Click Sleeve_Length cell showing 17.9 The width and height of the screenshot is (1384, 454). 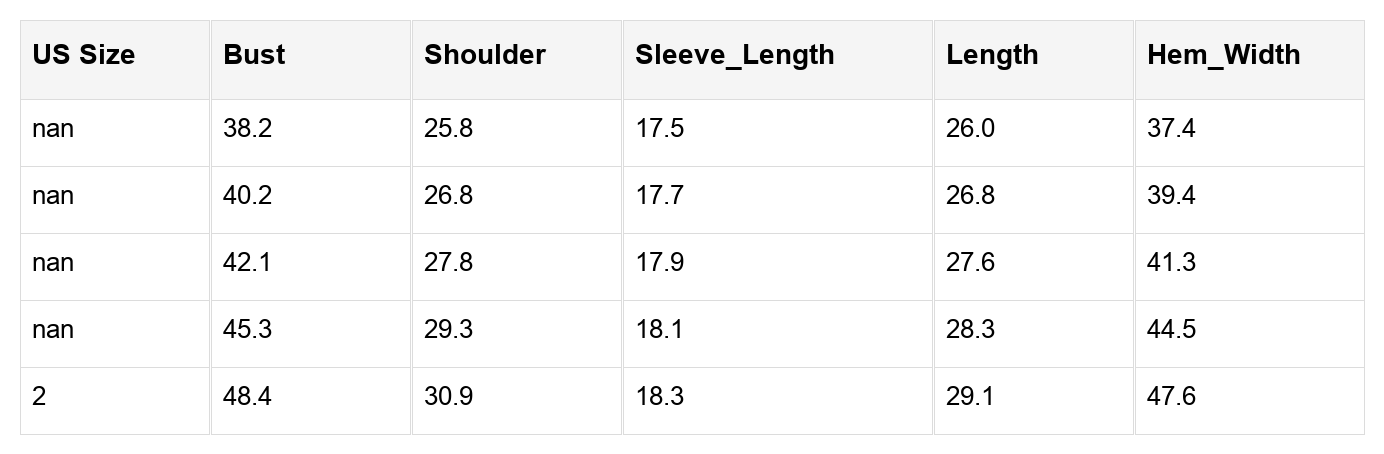[659, 263]
